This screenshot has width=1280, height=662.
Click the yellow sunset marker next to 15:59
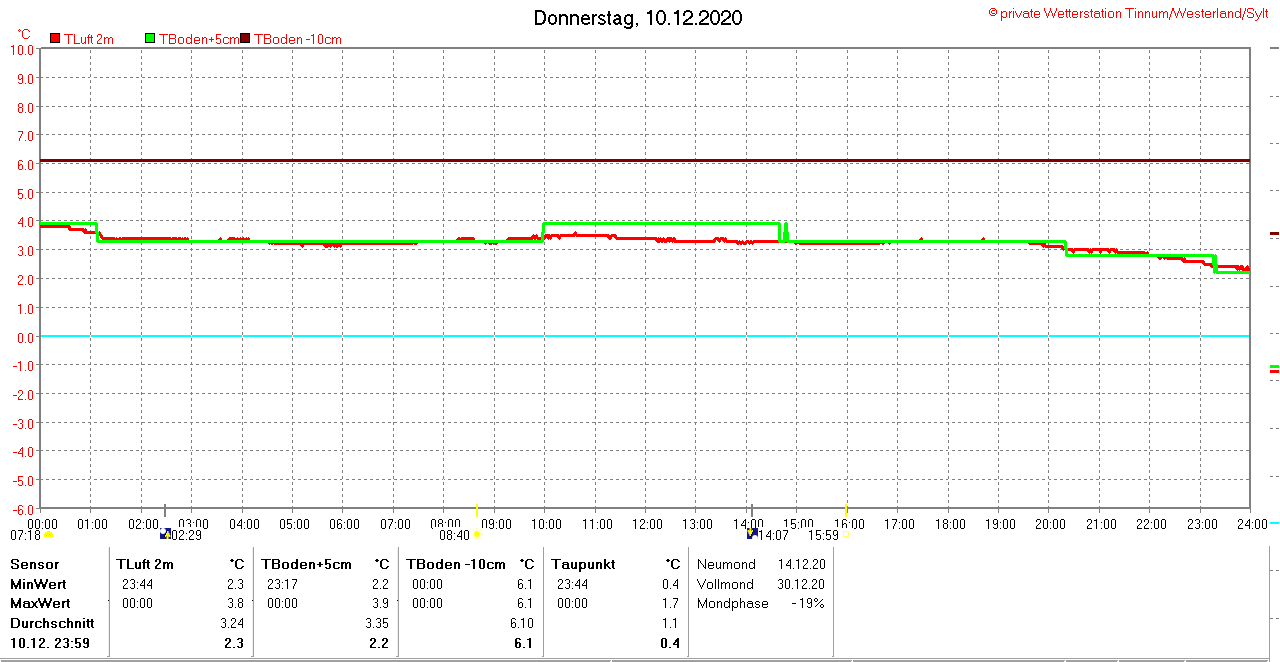point(846,534)
